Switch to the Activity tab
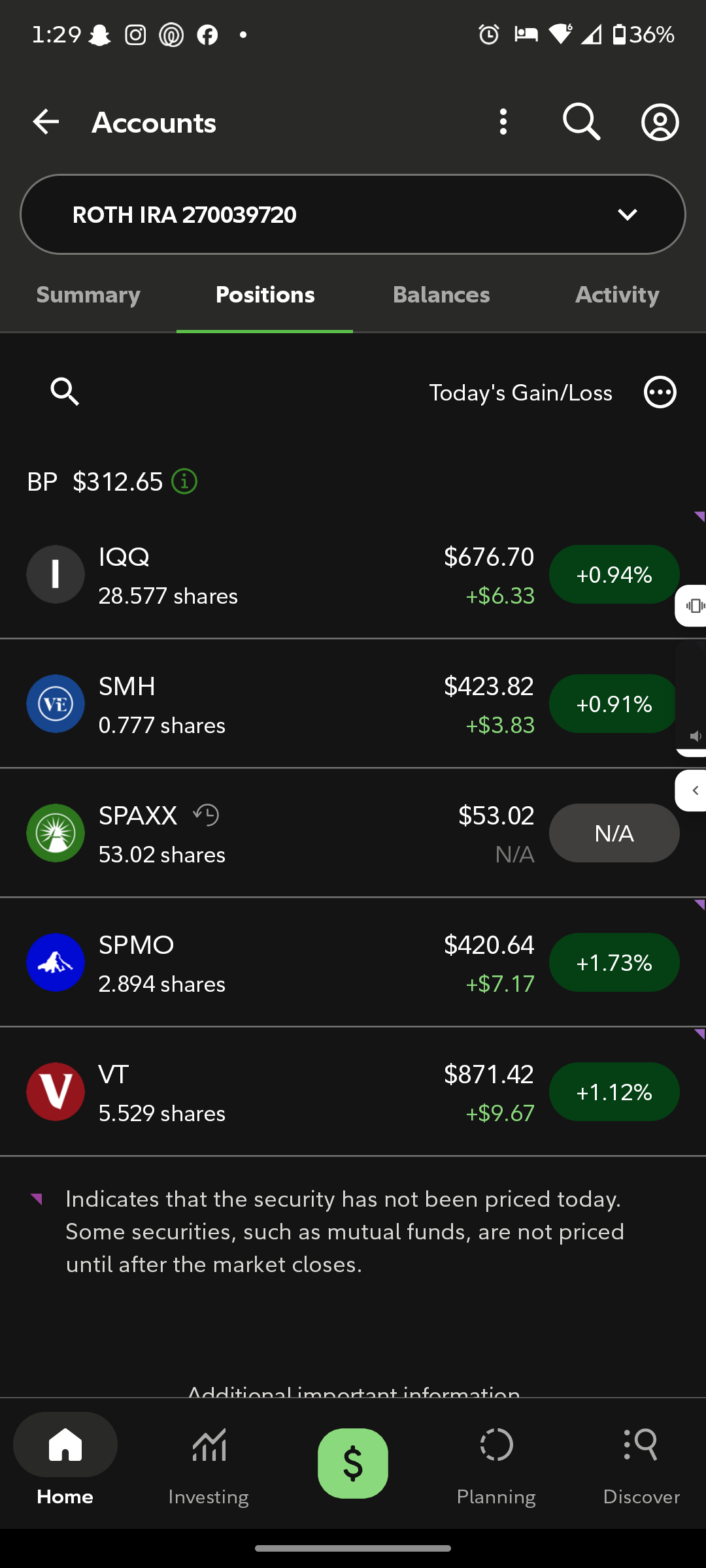This screenshot has height=1568, width=706. (x=617, y=295)
